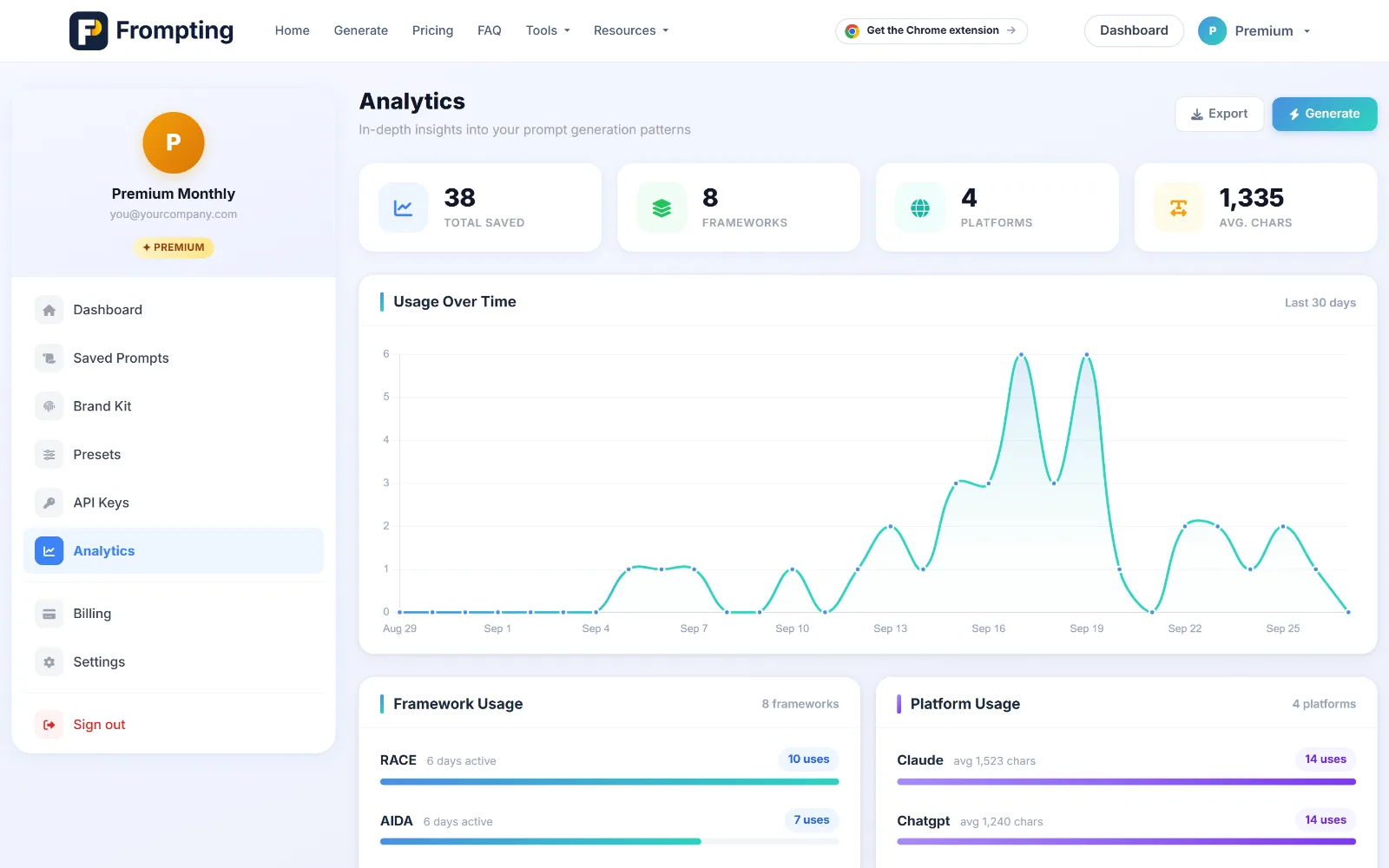
Task: Click the Settings gear icon
Action: (49, 662)
